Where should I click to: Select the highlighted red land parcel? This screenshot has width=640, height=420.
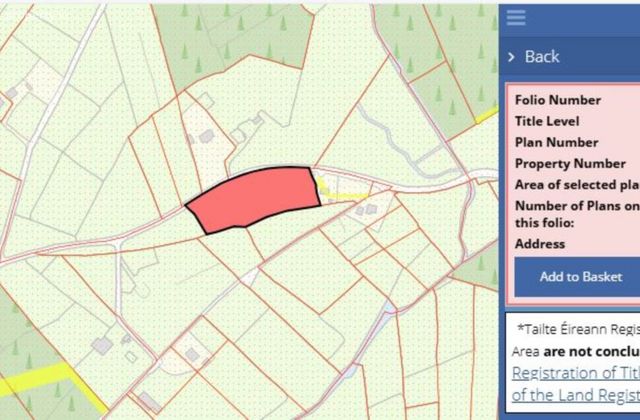[x=255, y=198]
